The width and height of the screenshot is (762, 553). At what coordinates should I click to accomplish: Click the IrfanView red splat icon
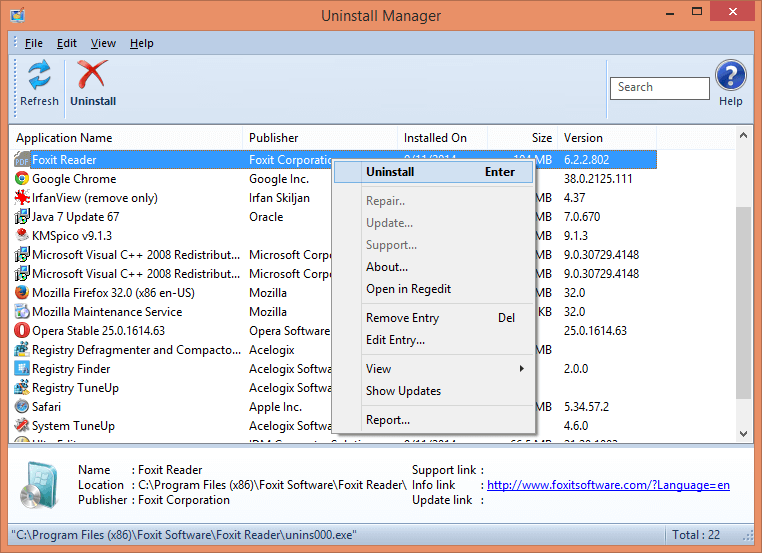click(x=22, y=197)
